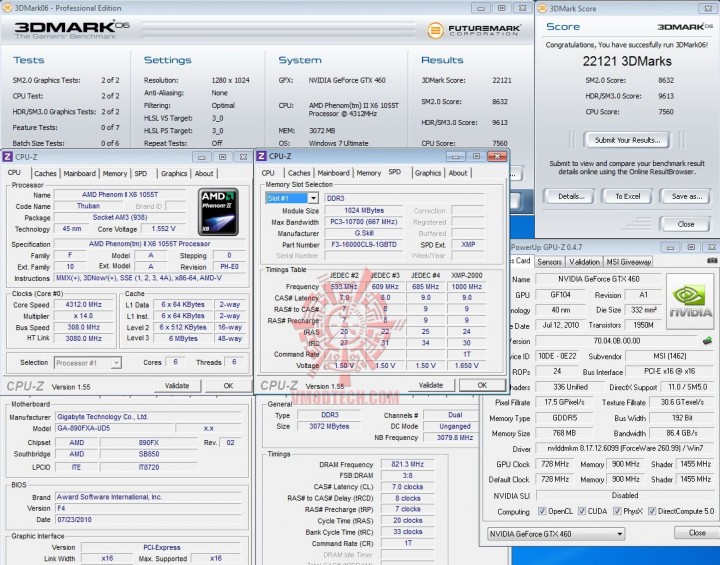Image resolution: width=720 pixels, height=565 pixels.
Task: Toggle the OpenCL checkbox in GPU-Z
Action: pyautogui.click(x=542, y=511)
